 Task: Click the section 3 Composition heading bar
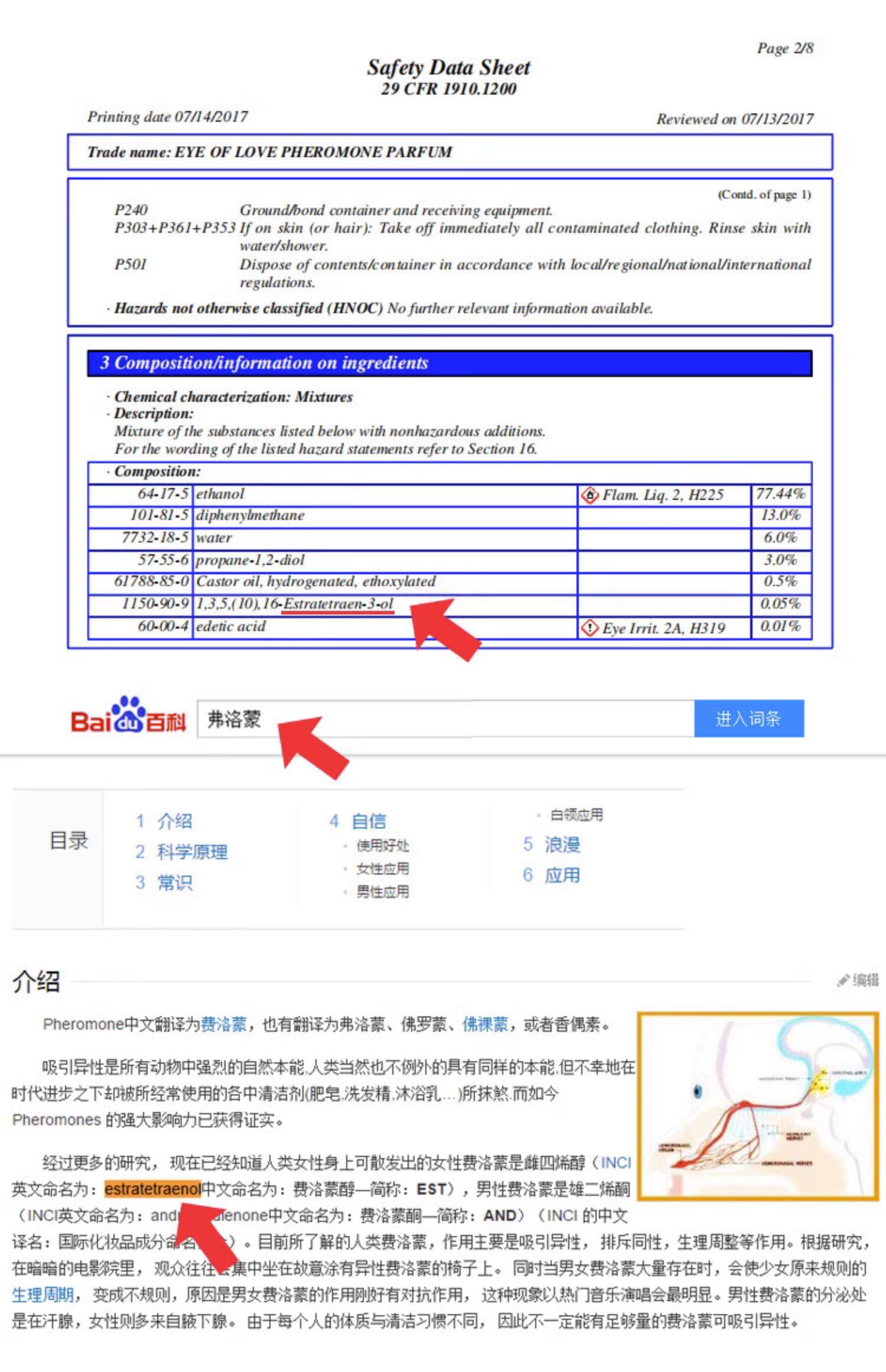click(x=449, y=363)
